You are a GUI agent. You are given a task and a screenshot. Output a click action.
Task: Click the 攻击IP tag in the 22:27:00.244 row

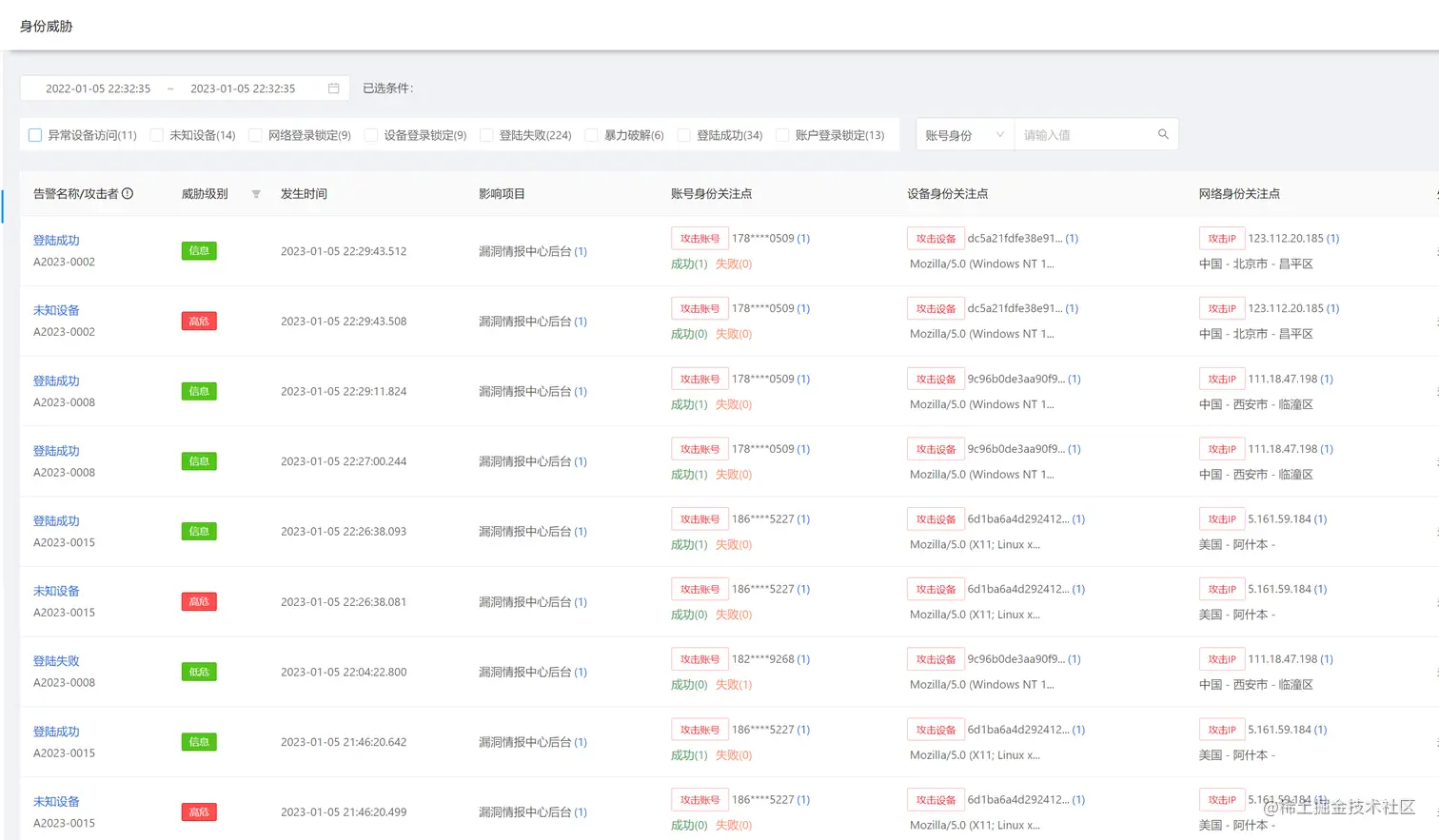[1221, 449]
